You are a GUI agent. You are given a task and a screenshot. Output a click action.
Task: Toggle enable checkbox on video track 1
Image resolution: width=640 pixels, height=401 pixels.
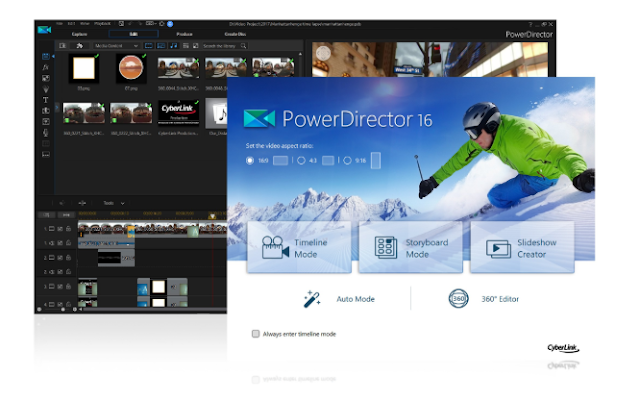pos(60,229)
